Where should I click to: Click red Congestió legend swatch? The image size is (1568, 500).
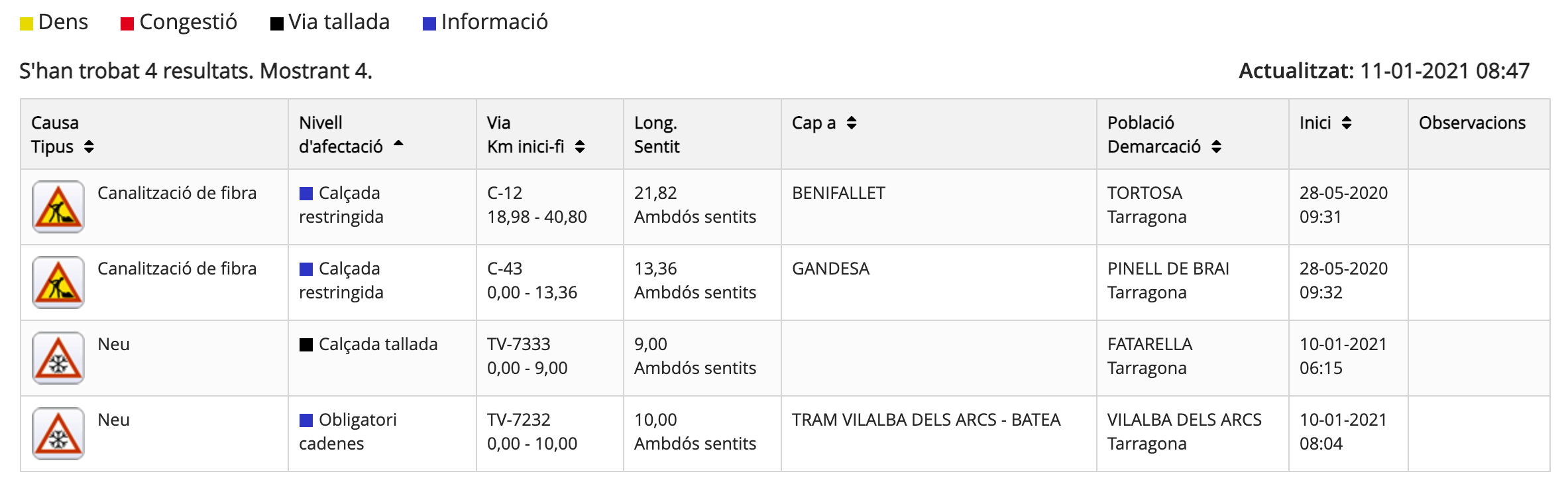pyautogui.click(x=127, y=25)
